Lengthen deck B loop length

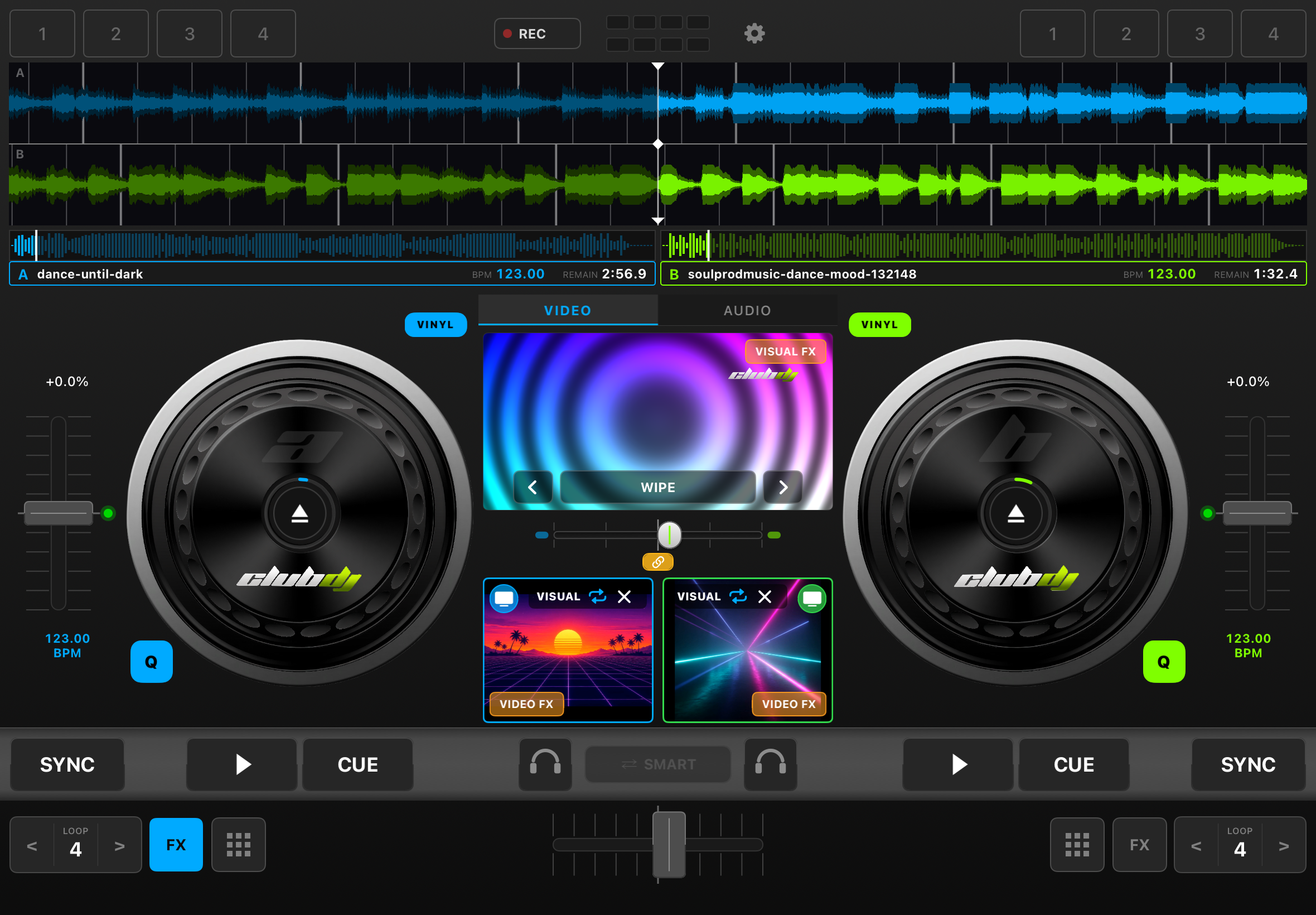tap(1284, 846)
